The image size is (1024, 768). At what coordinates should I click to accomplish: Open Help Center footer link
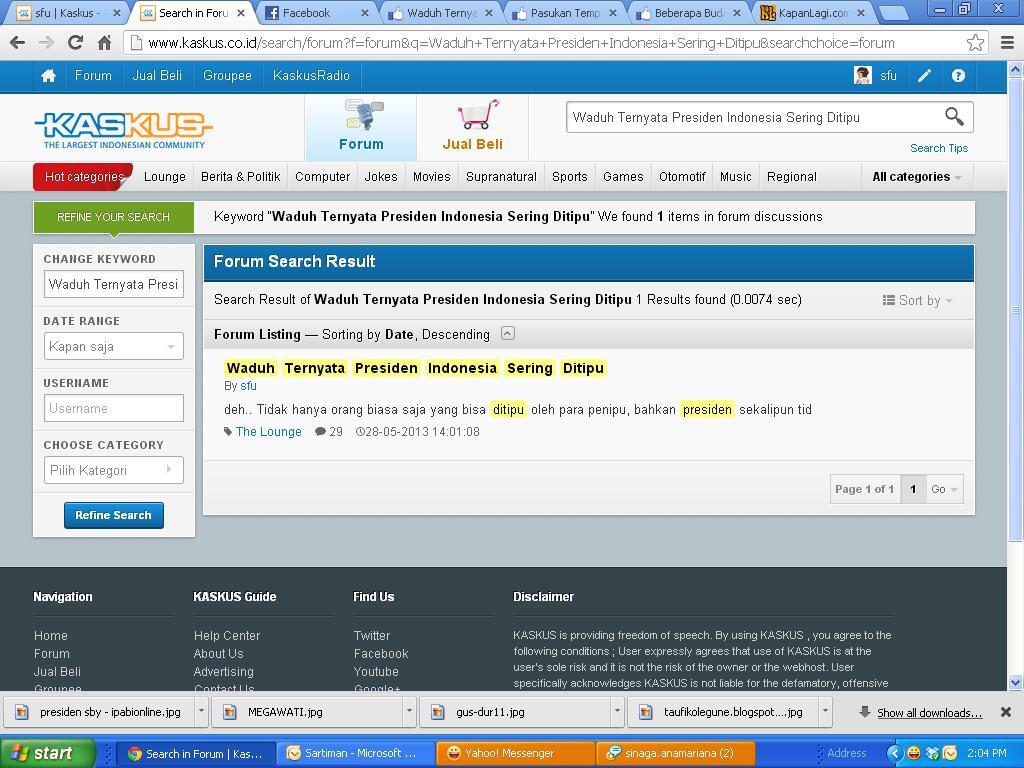click(227, 635)
